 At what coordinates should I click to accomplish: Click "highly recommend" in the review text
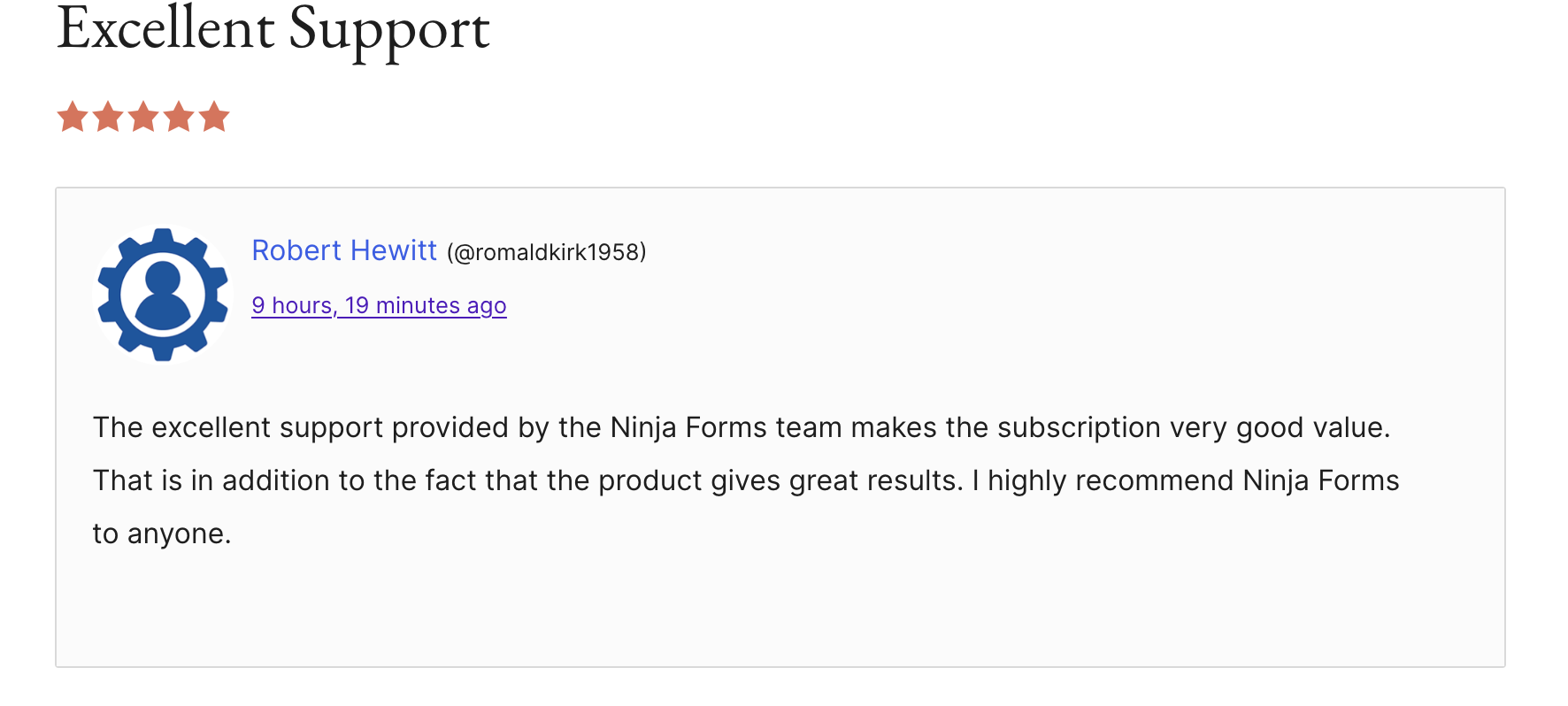pos(1110,480)
